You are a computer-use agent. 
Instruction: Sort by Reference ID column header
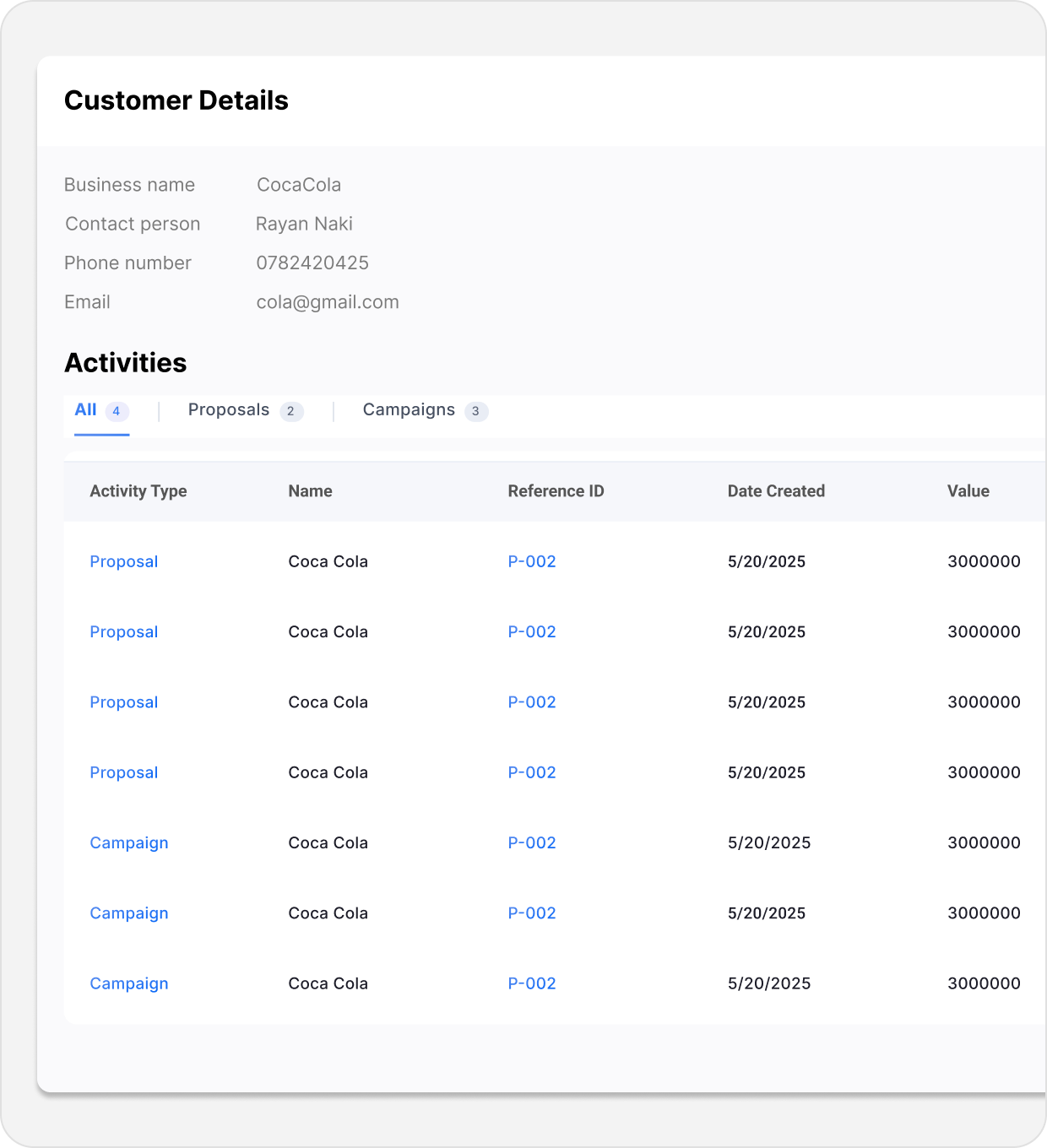[556, 491]
